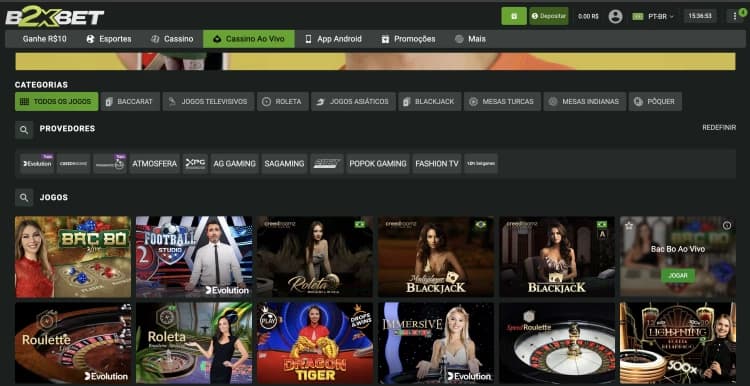Open the Cassino Ao Vivo tab
This screenshot has height=386, width=750.
pos(249,39)
